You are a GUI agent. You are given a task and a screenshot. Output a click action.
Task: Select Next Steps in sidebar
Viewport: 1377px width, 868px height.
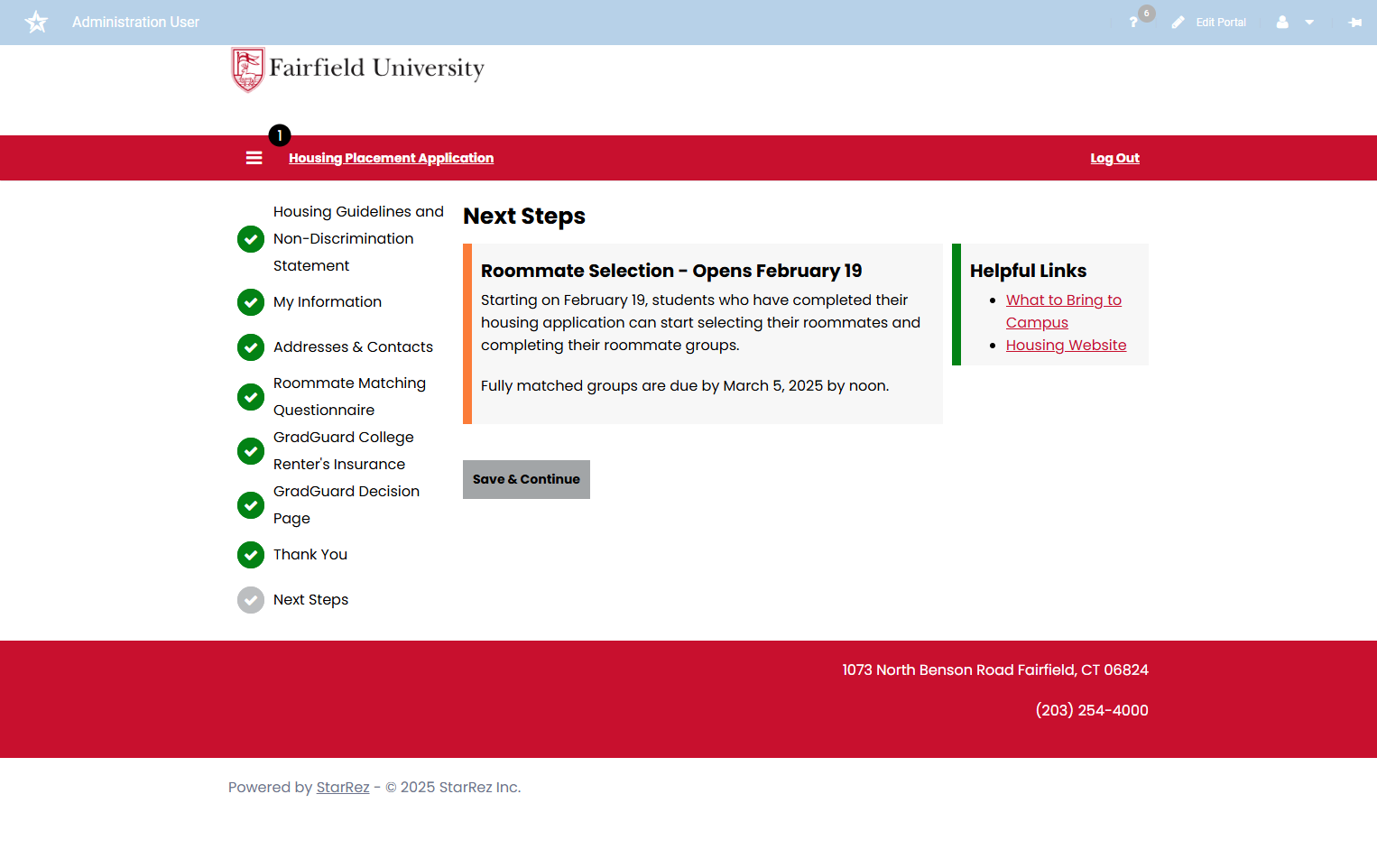[310, 600]
